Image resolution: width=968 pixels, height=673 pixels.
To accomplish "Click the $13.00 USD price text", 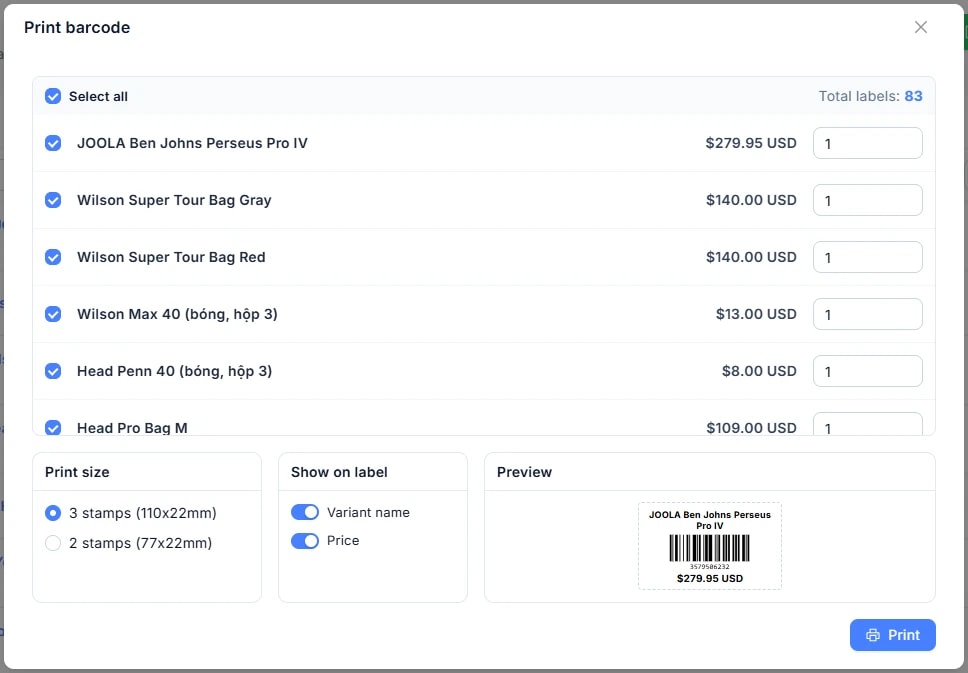I will 756,314.
